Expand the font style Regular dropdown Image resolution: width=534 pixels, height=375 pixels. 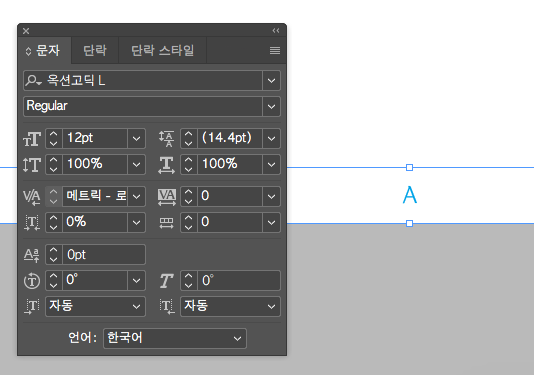271,106
